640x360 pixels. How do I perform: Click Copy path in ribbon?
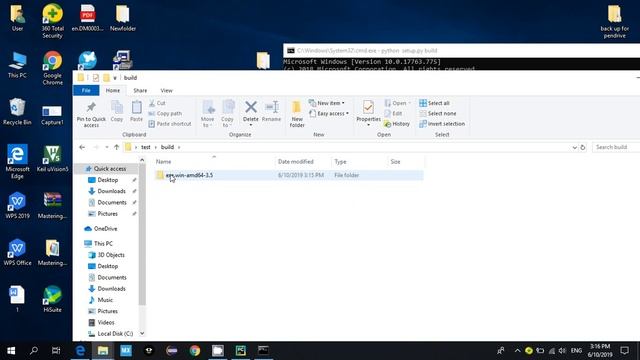click(165, 113)
